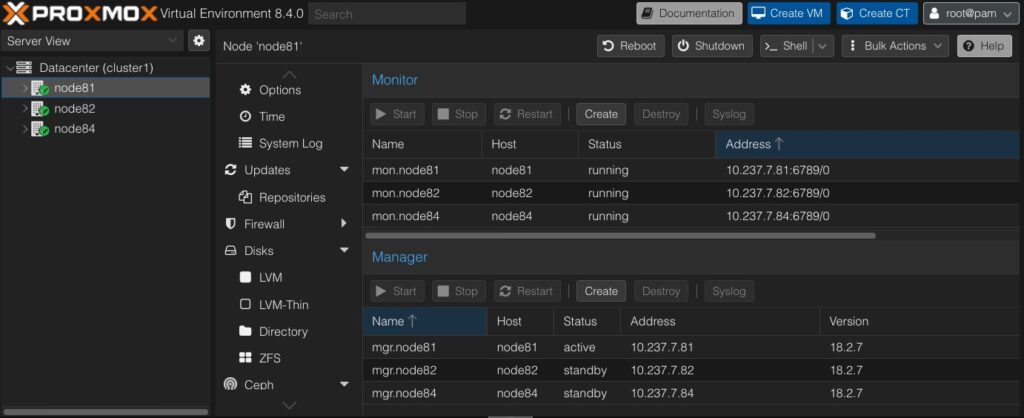Screen dimensions: 1024x418
Task: Click the Help question-mark button
Action: tap(984, 46)
